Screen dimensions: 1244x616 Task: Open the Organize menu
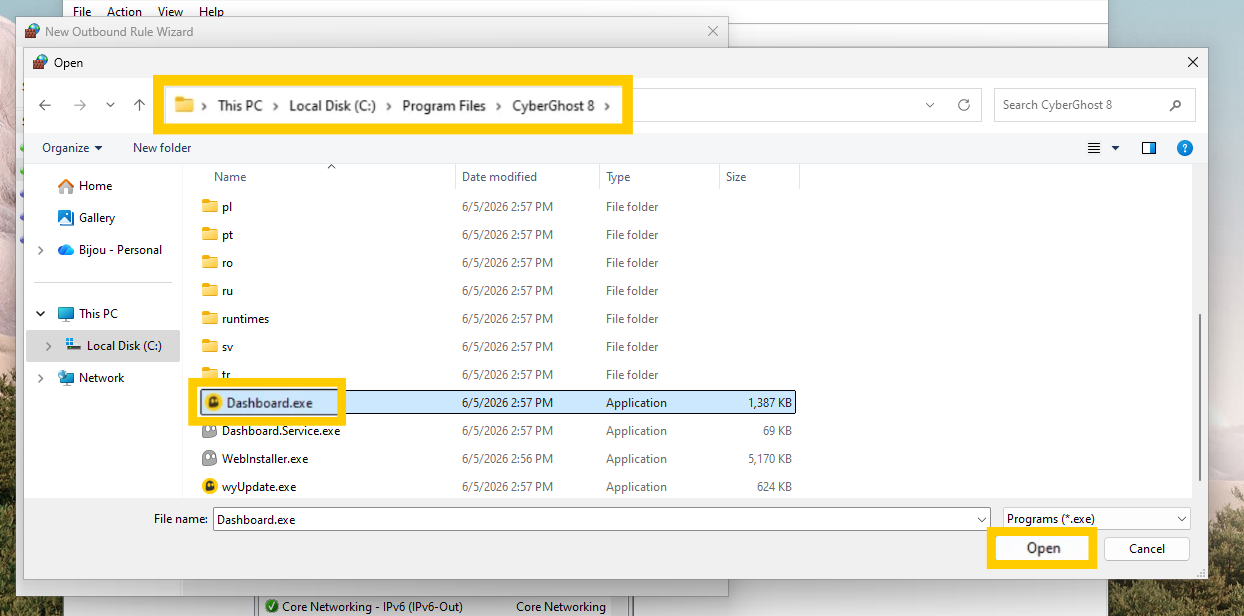tap(72, 148)
